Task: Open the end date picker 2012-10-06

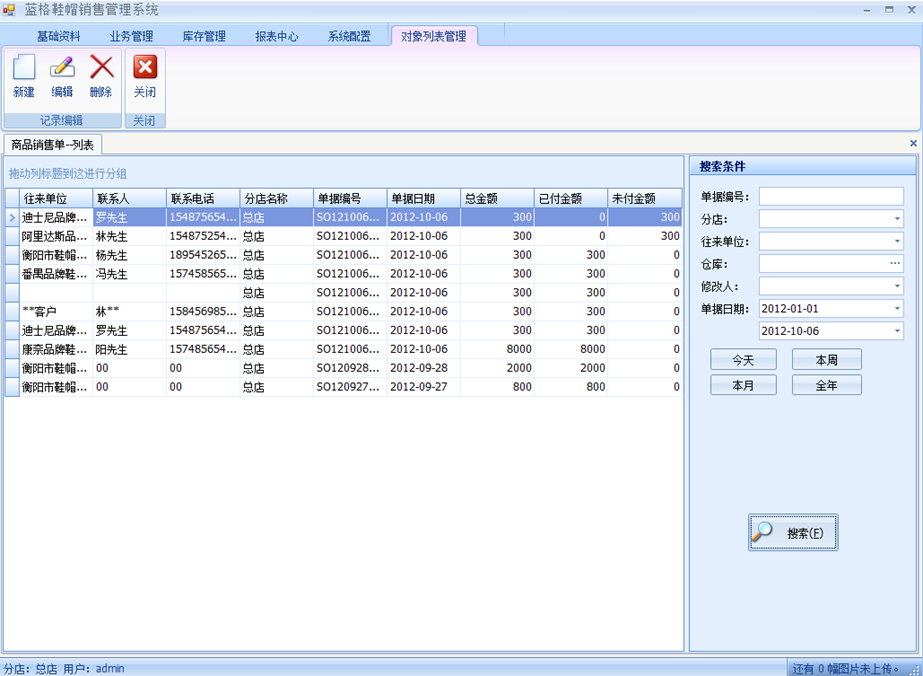Action: [896, 331]
